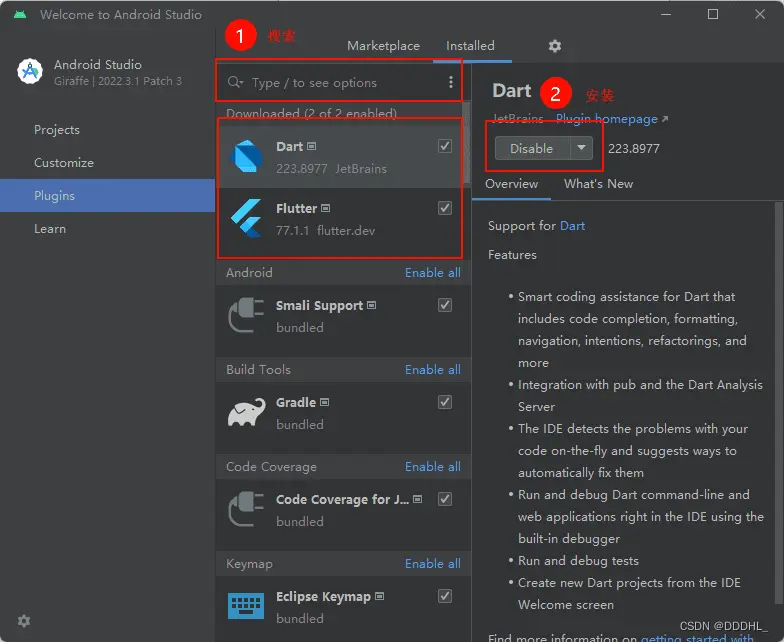The height and width of the screenshot is (642, 784).
Task: Toggle the Flutter plugin checkbox
Action: (445, 209)
